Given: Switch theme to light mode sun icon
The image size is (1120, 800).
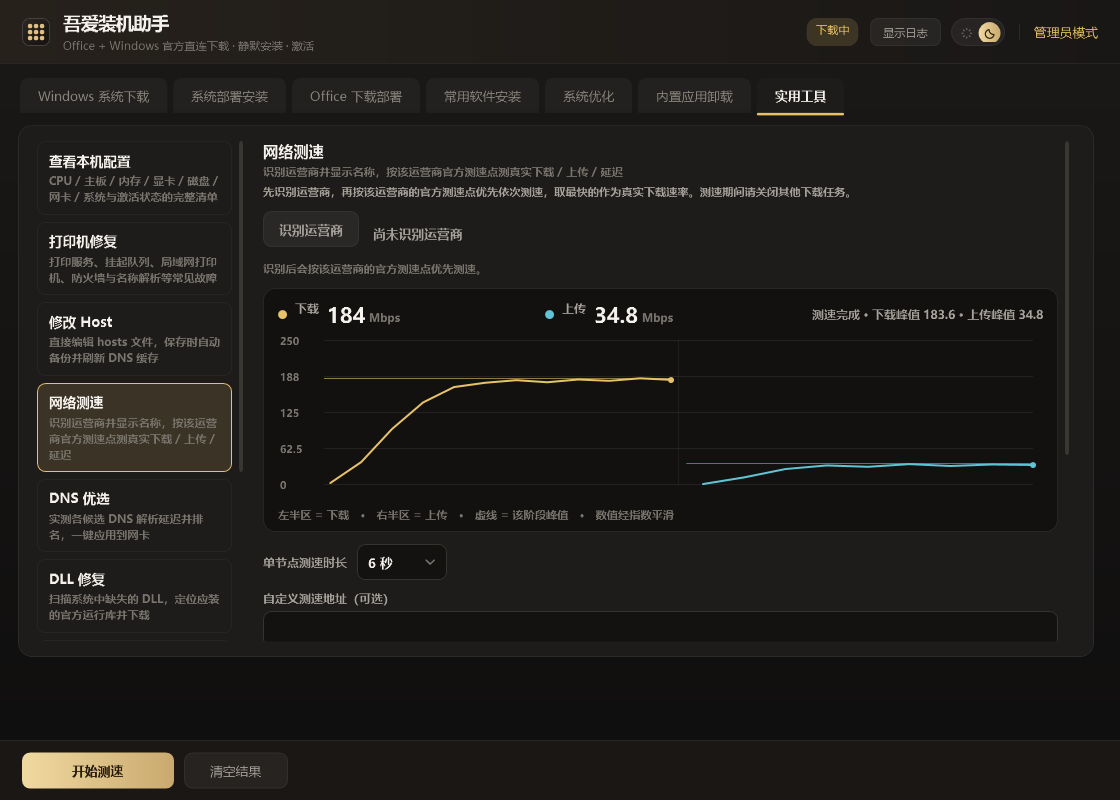Looking at the screenshot, I should (x=966, y=33).
